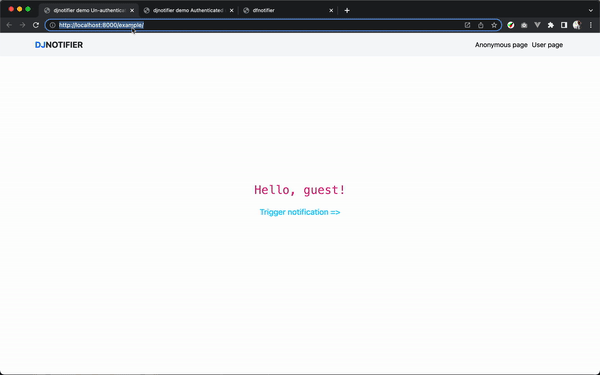Switch to the djnotifier demo Un-authenticated tab
This screenshot has height=375, width=600.
click(89, 10)
